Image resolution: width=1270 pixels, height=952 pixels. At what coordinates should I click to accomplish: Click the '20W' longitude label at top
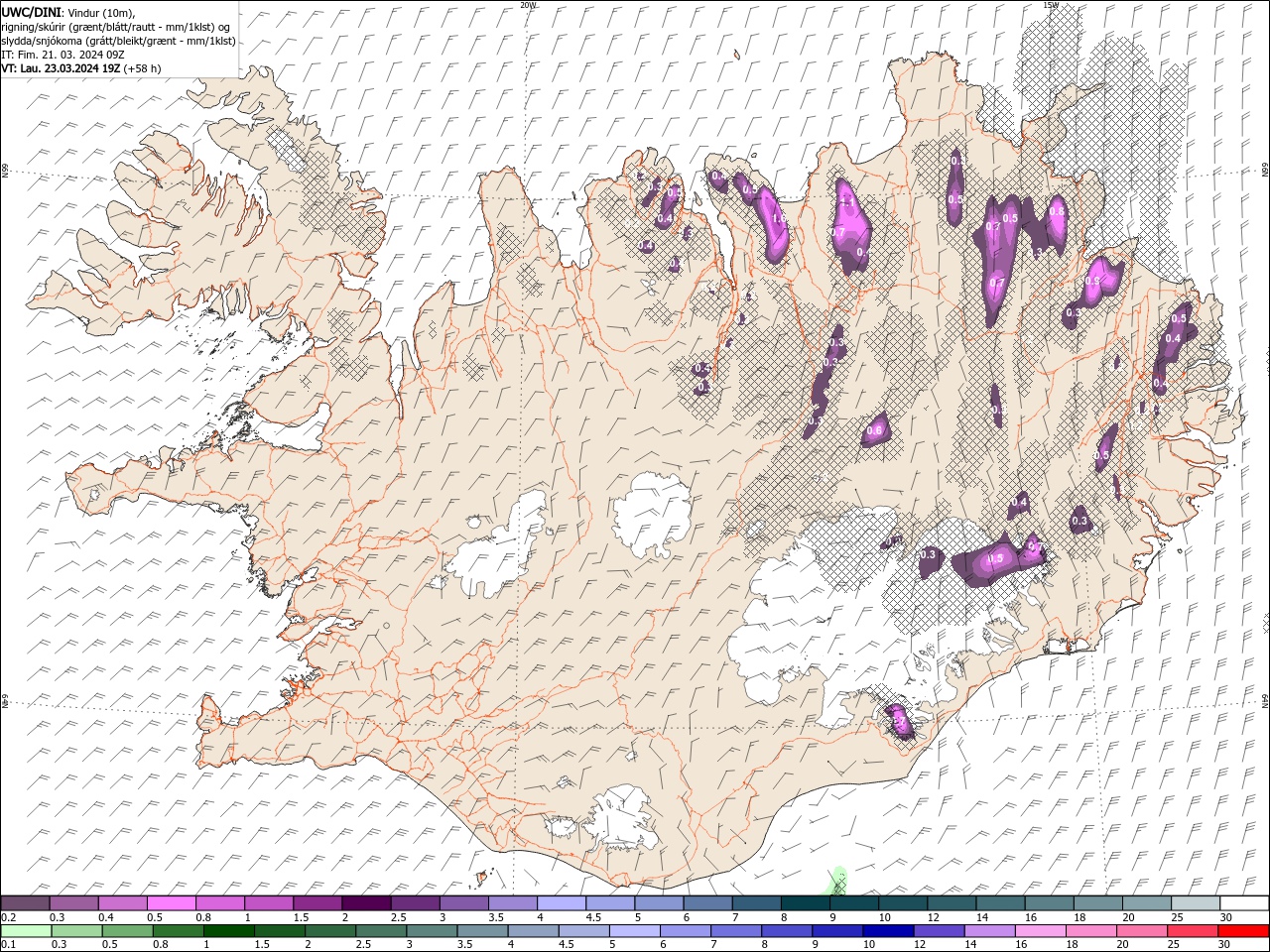tap(528, 5)
